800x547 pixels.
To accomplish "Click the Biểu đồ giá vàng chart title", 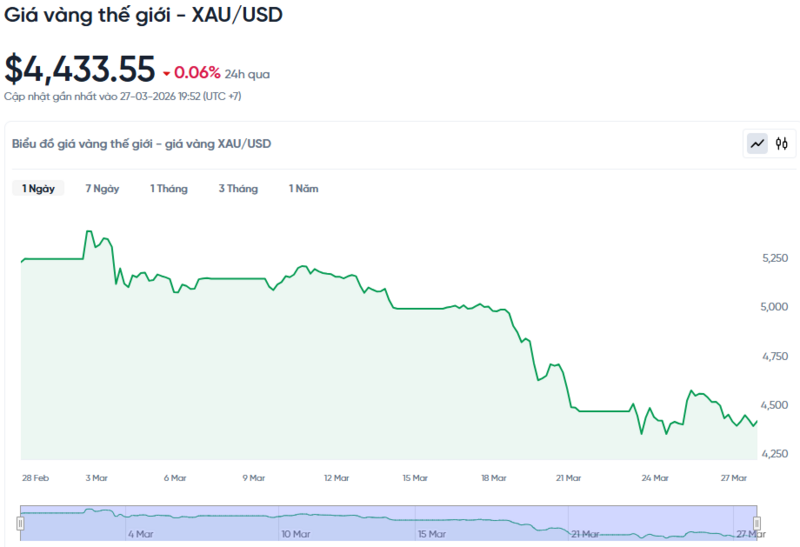I will 141,144.
